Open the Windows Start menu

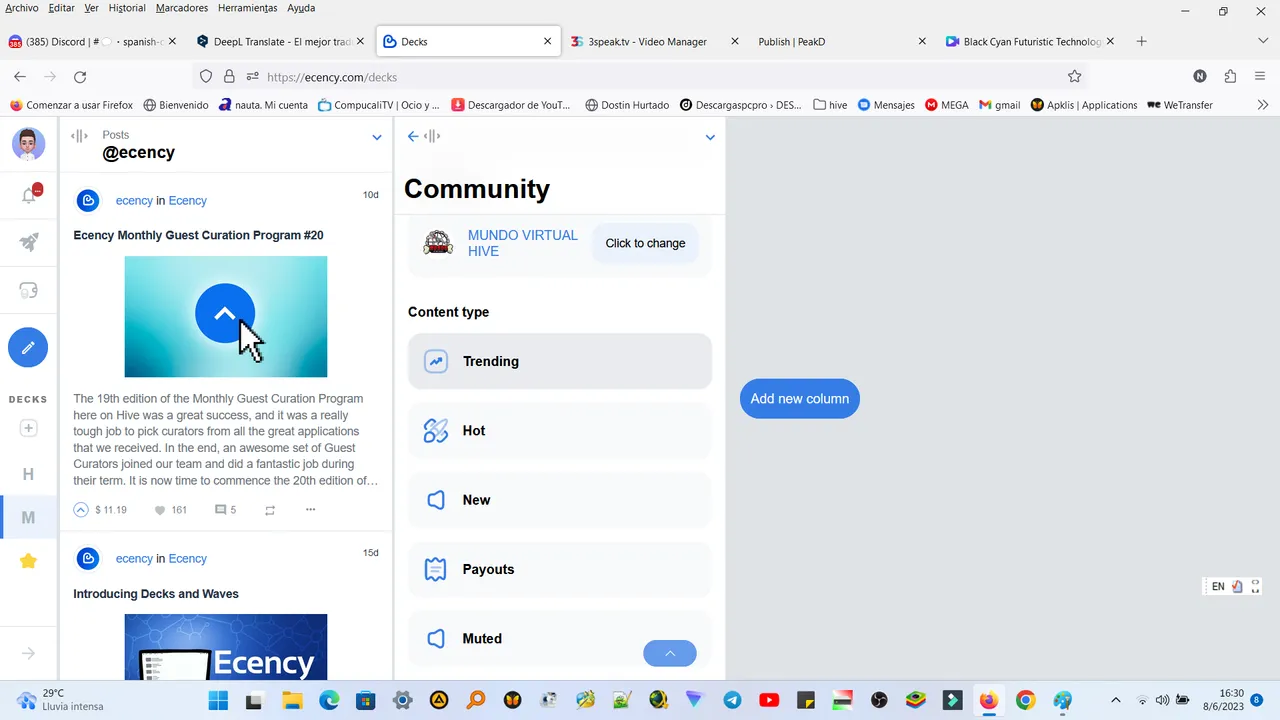click(x=218, y=700)
